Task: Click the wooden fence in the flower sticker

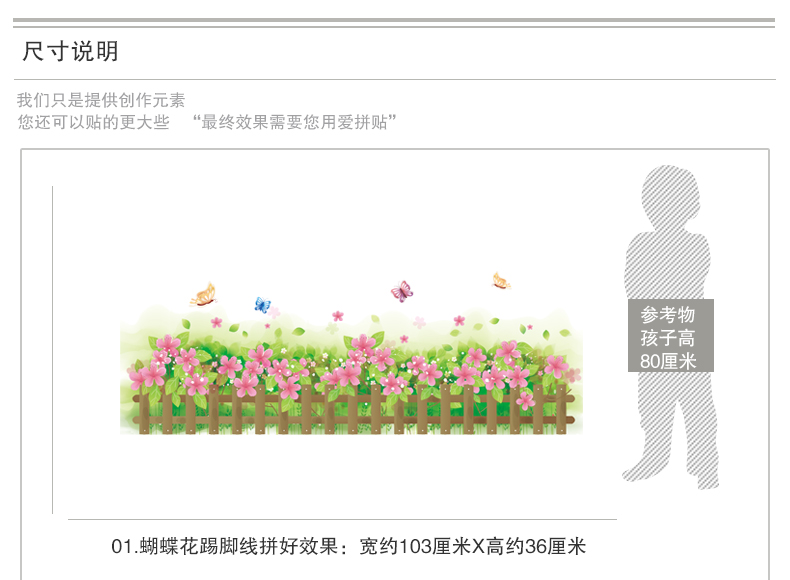Action: pos(350,412)
